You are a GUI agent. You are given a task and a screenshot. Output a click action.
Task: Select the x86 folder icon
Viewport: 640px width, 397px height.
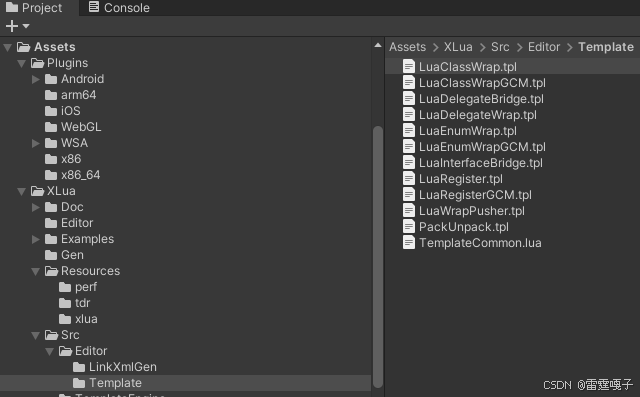[x=51, y=159]
